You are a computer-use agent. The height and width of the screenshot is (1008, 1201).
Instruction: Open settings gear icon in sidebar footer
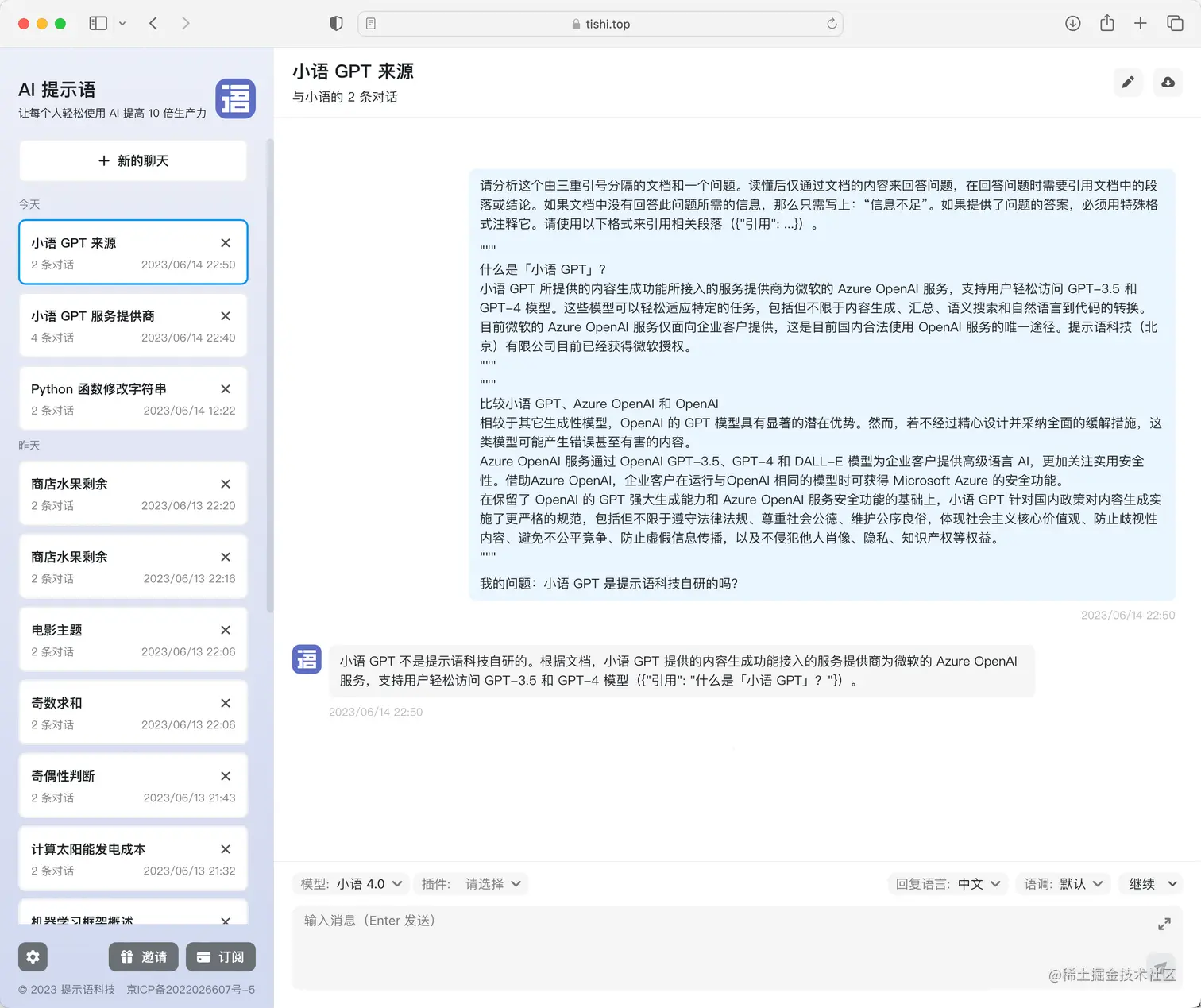[33, 957]
